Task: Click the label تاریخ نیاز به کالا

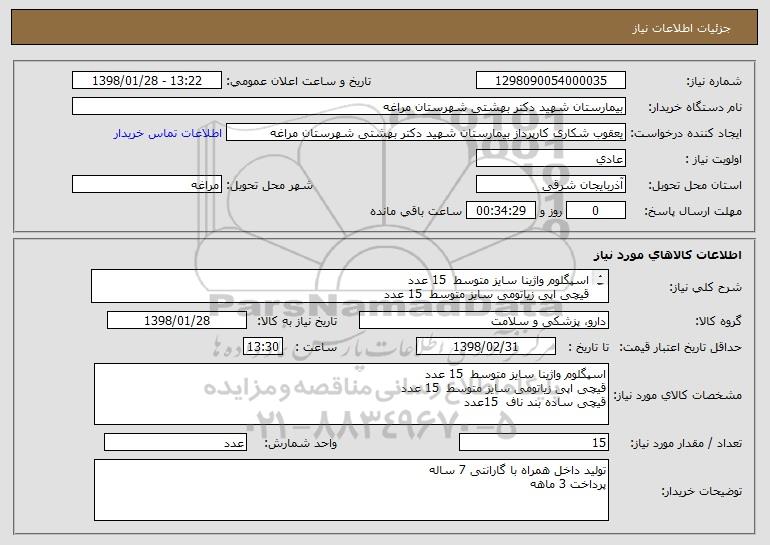Action: click(298, 321)
